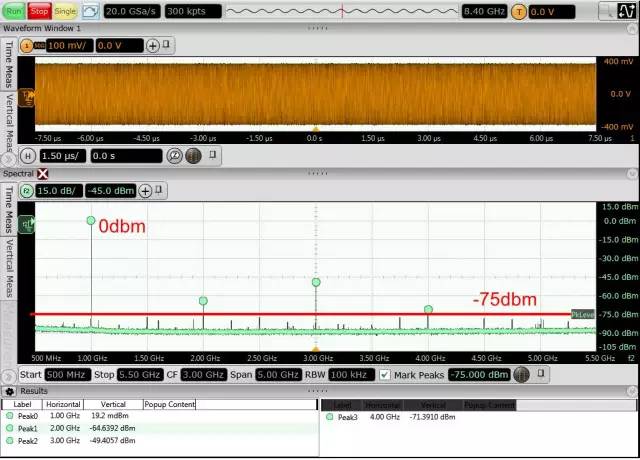
Task: Pin the f2 function control bar
Action: 159,189
